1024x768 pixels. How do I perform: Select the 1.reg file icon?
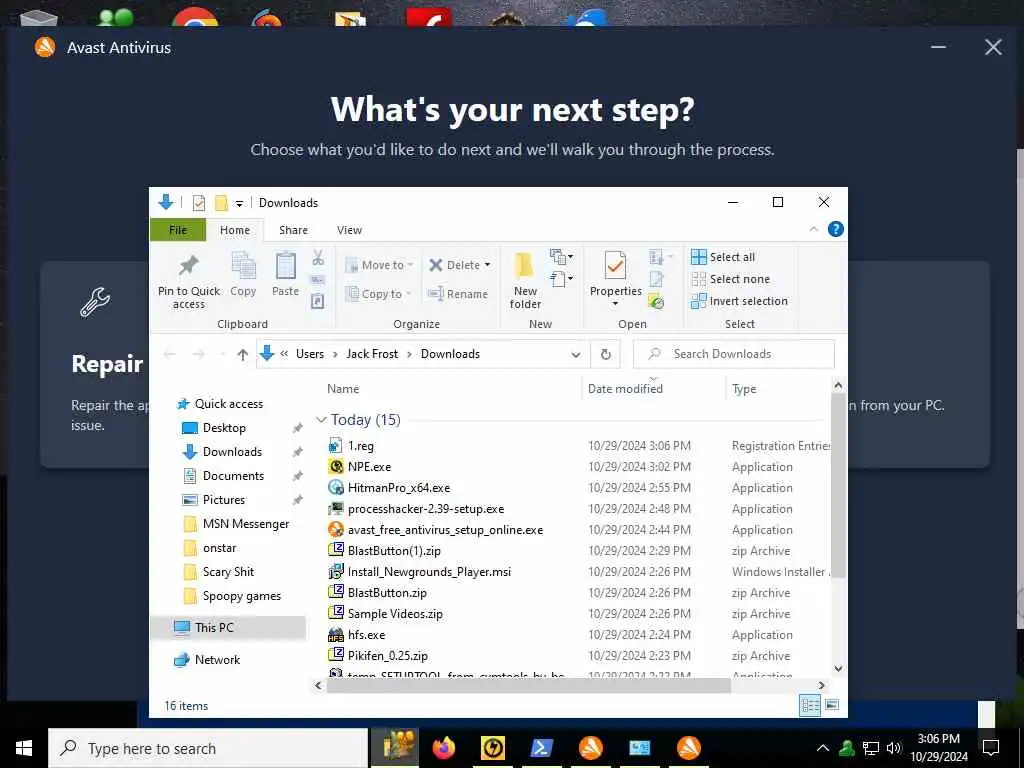pyautogui.click(x=336, y=446)
